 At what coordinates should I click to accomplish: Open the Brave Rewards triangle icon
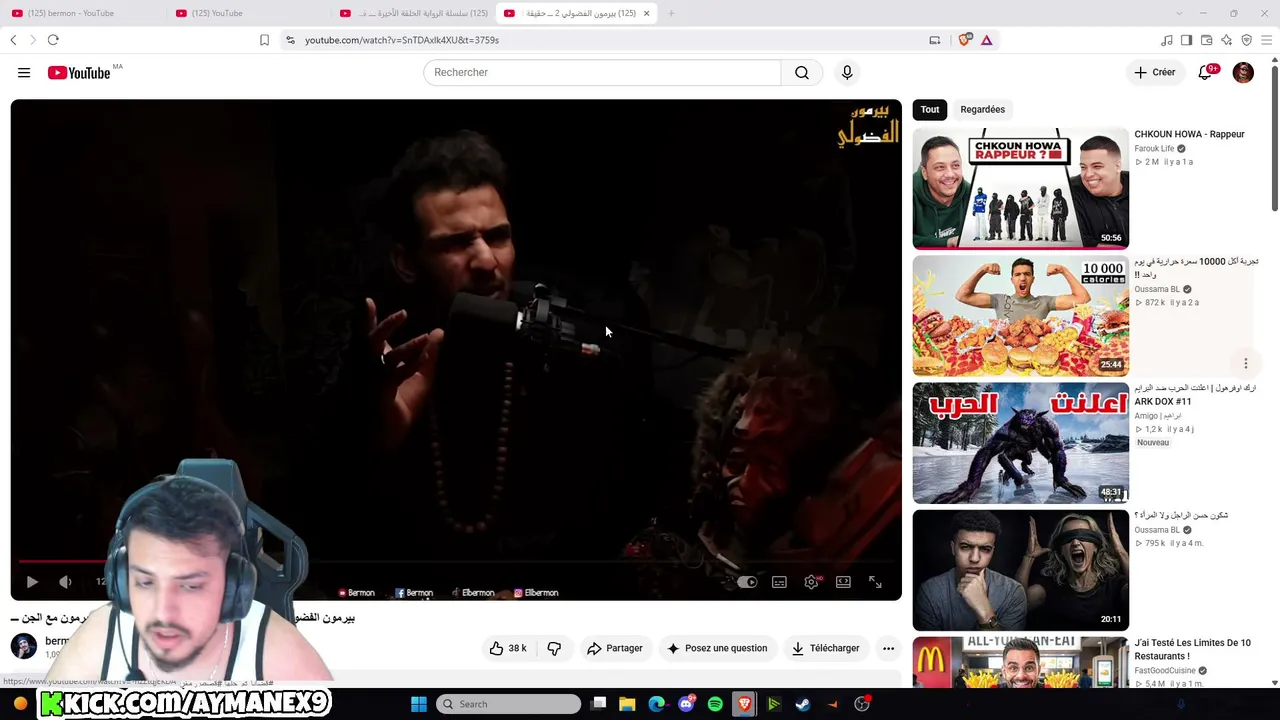point(987,40)
